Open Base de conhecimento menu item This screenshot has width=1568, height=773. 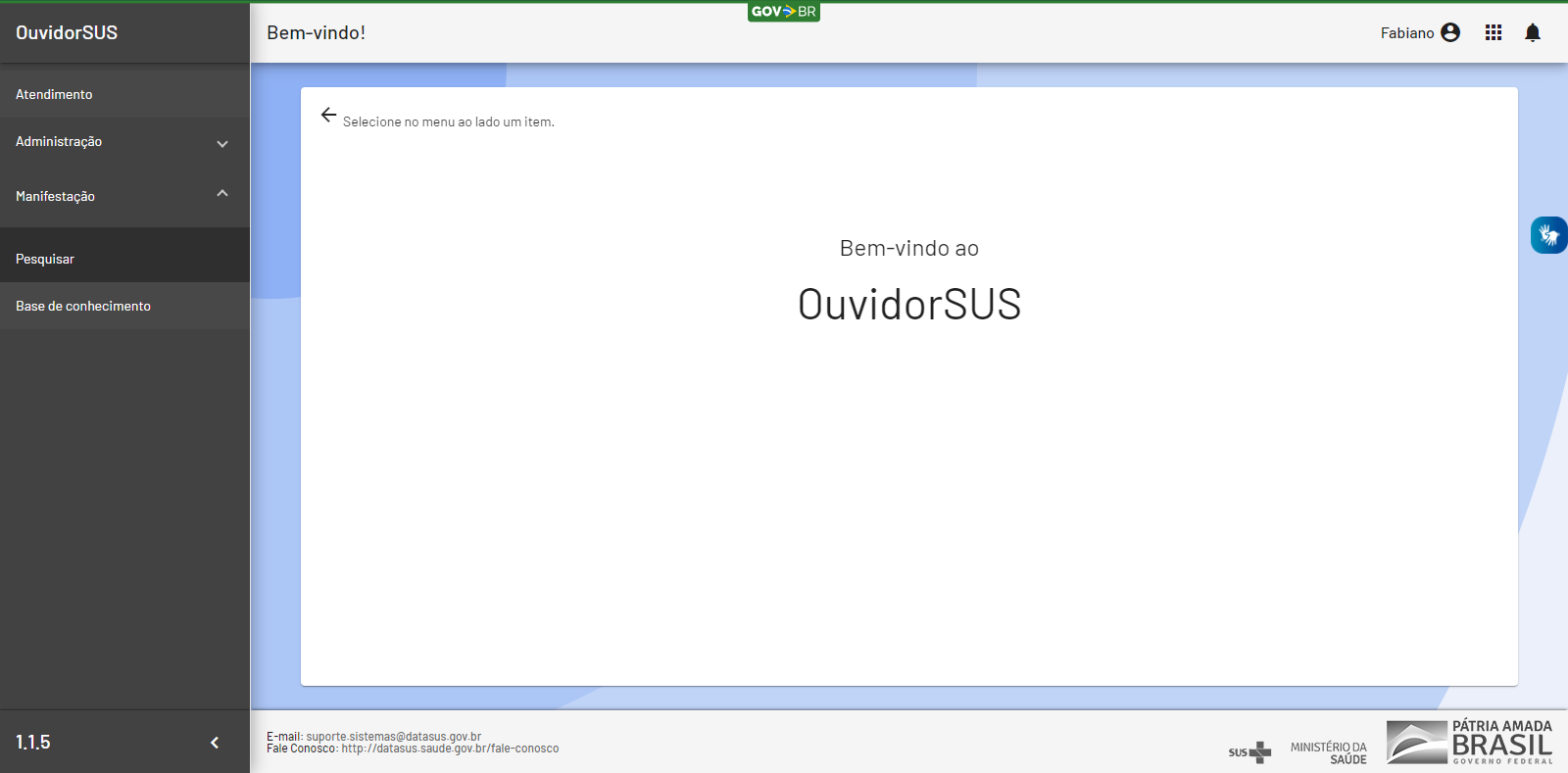(83, 307)
